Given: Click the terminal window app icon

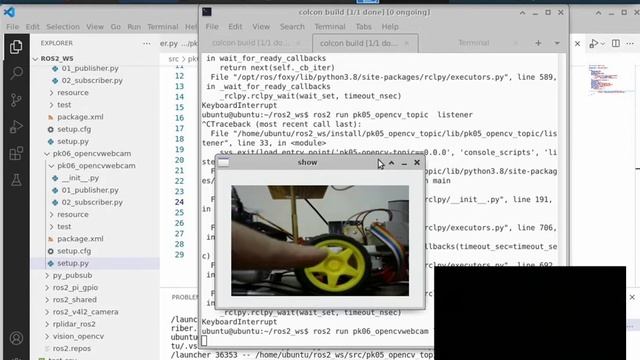Looking at the screenshot, I should click(x=207, y=12).
